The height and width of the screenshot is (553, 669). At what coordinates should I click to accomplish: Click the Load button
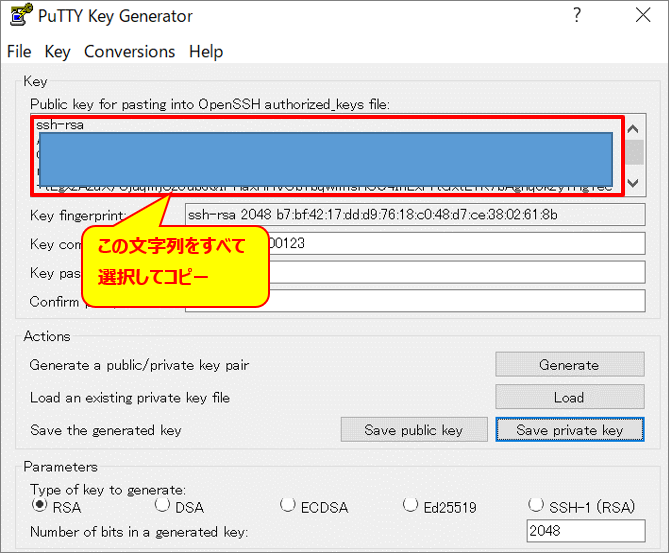pos(570,397)
